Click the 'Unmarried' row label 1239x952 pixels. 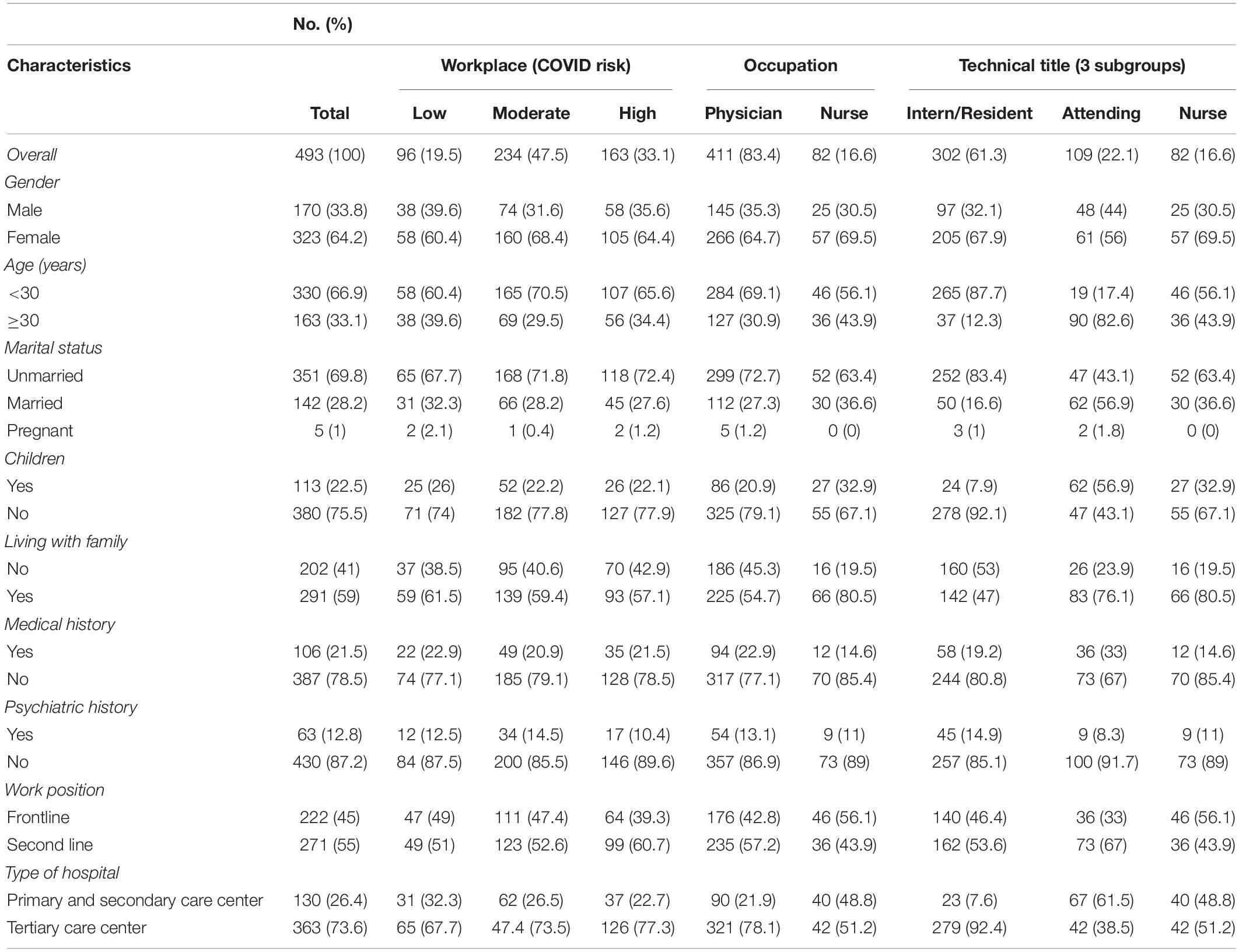pos(44,376)
